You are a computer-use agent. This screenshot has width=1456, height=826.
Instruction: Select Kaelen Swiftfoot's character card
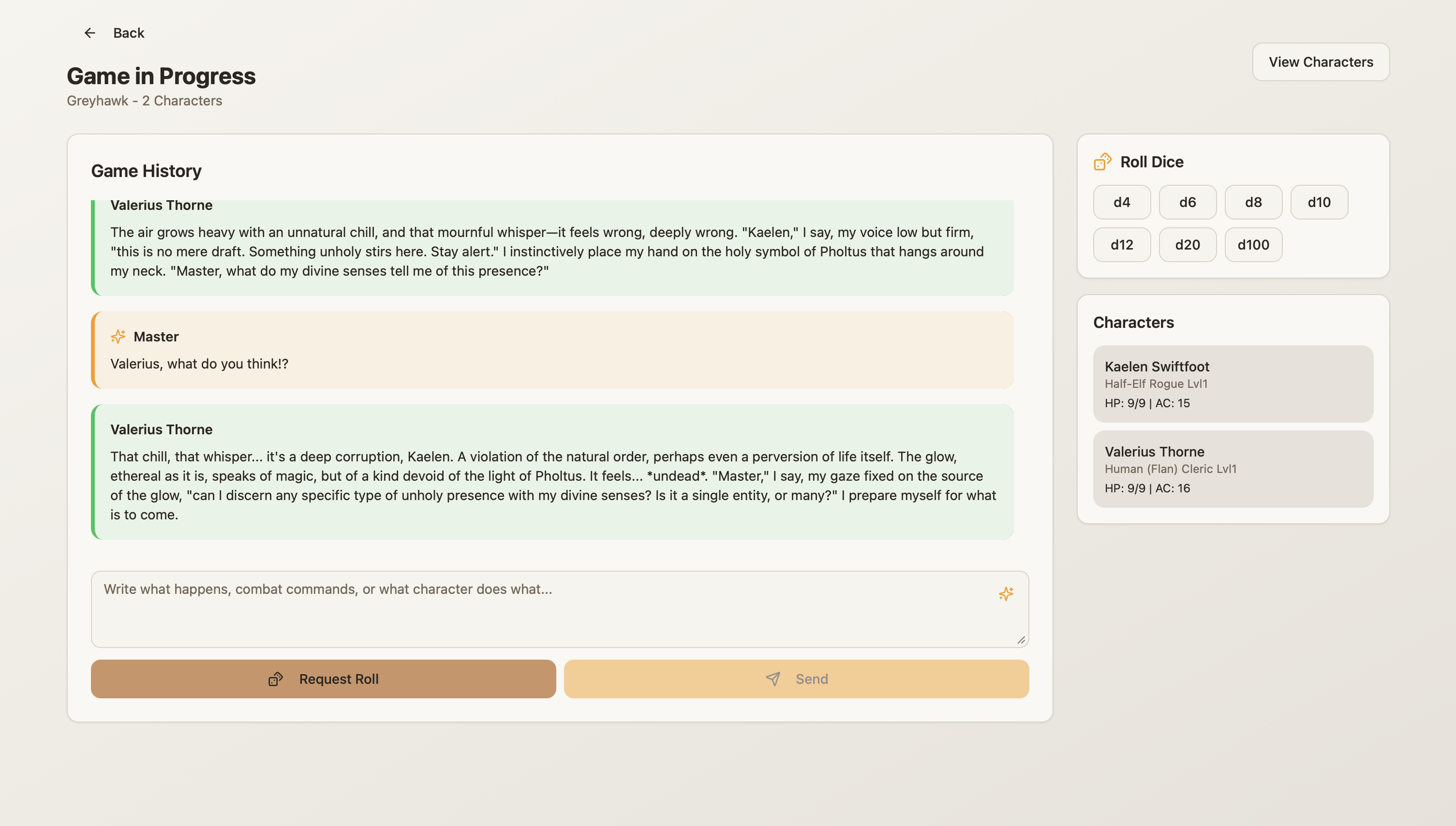(1233, 384)
